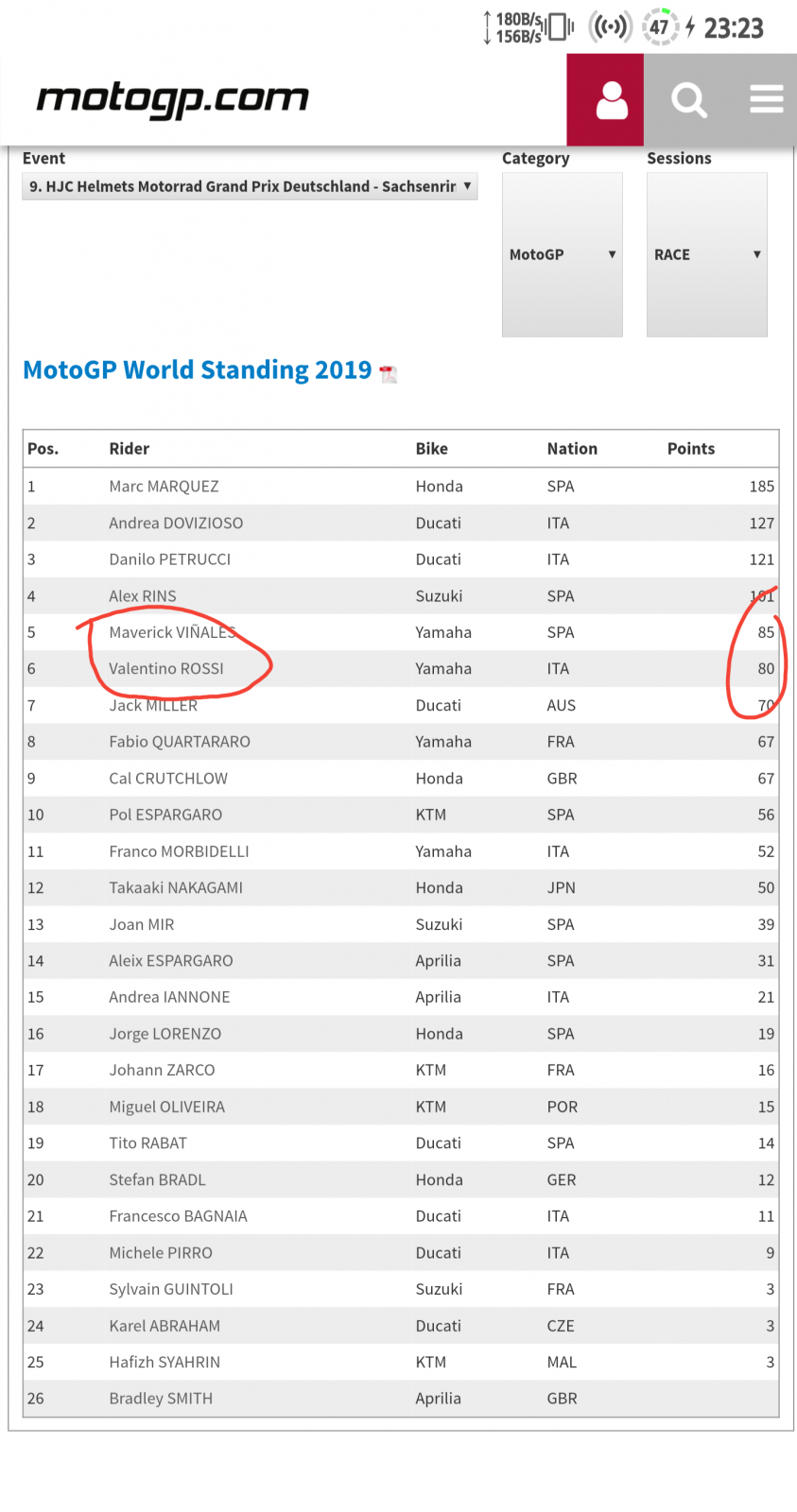
Task: Click the MotoGP World Standing 2019 heading
Action: pos(198,369)
